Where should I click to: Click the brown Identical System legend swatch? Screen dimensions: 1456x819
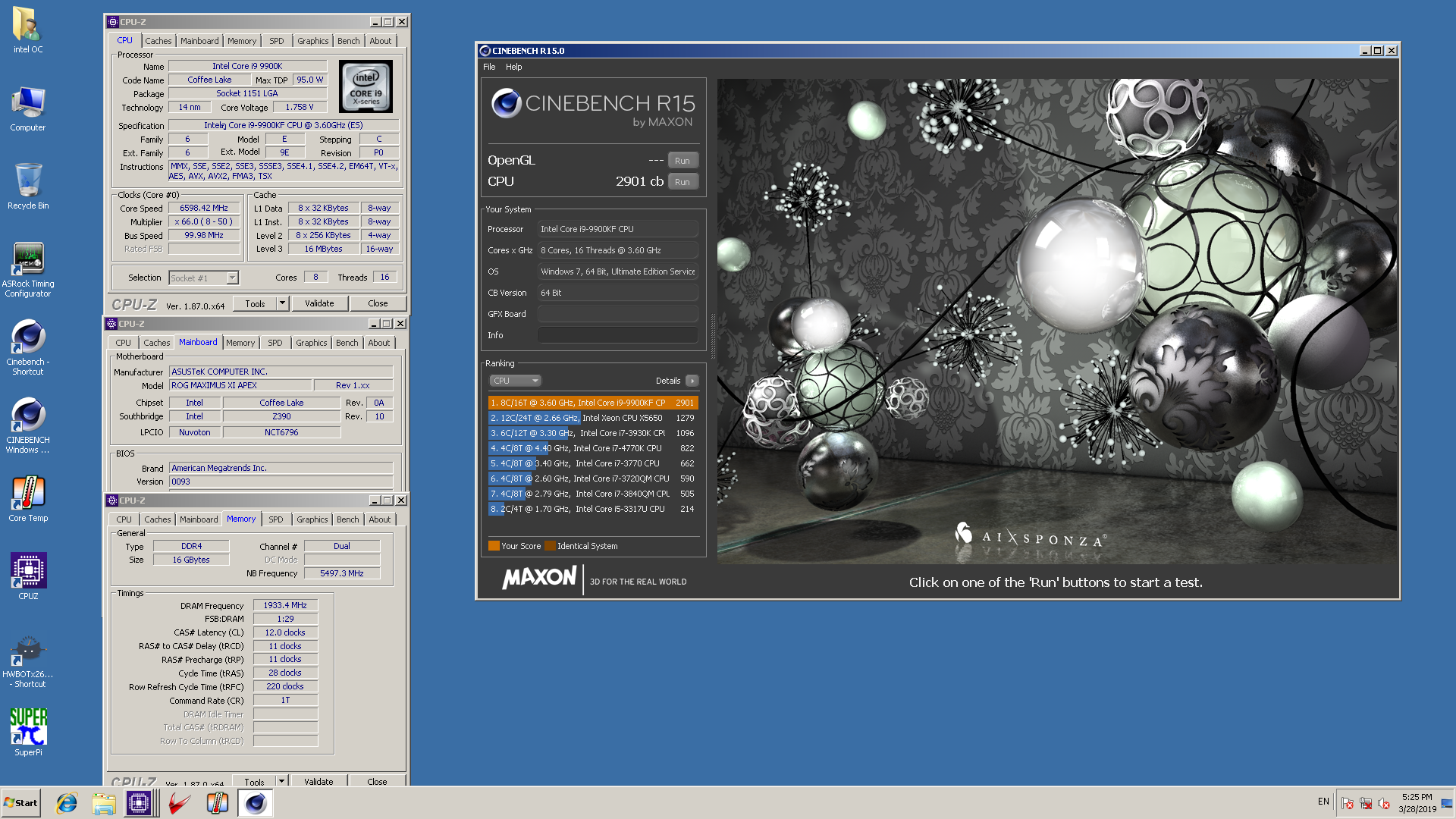[550, 546]
